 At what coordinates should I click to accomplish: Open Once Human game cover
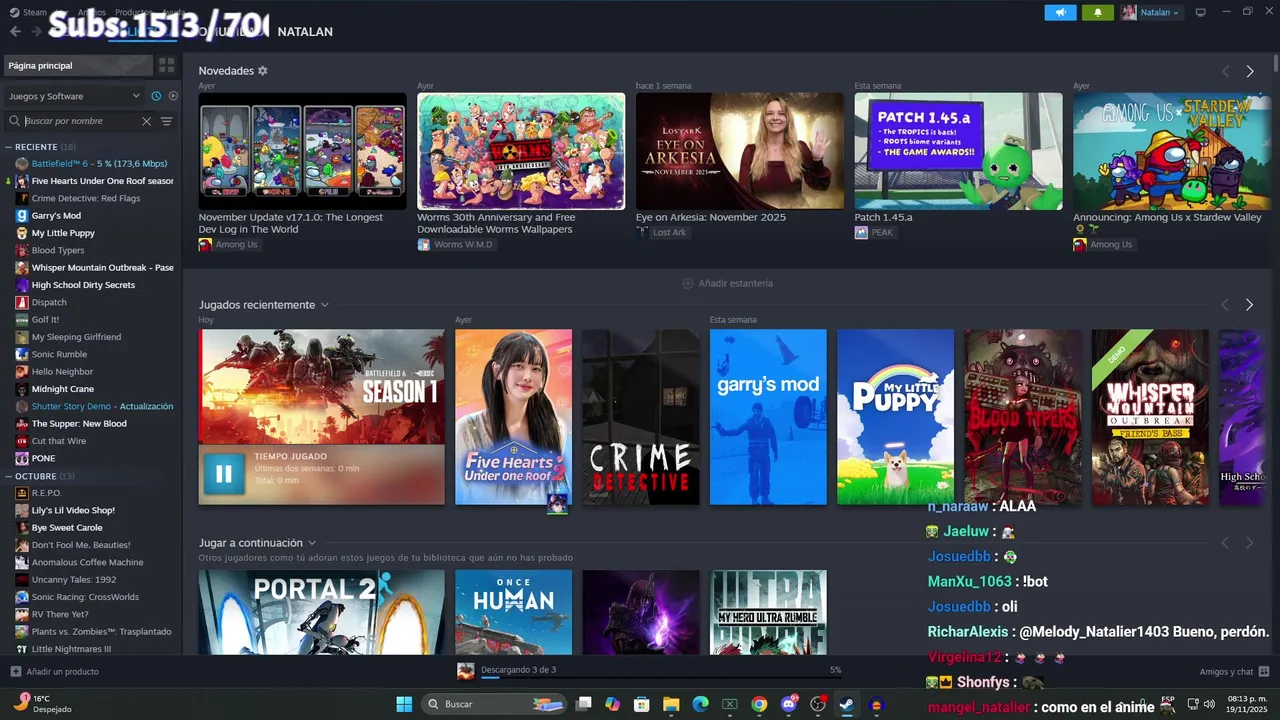tap(513, 612)
